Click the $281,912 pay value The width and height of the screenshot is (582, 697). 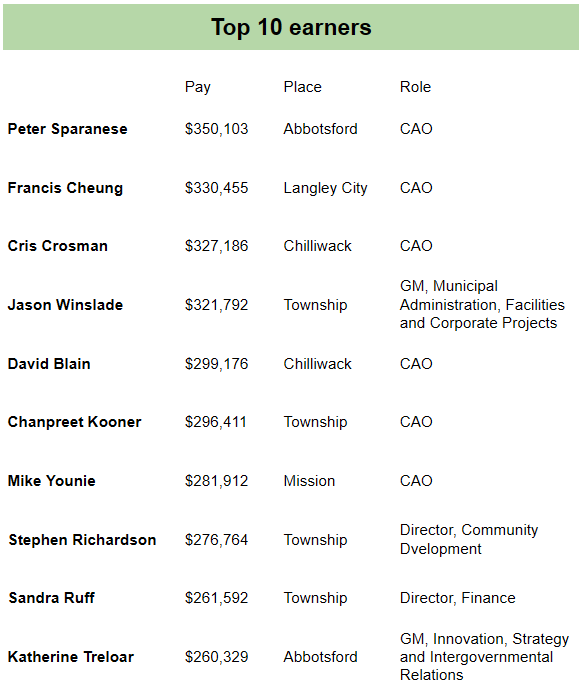[217, 481]
